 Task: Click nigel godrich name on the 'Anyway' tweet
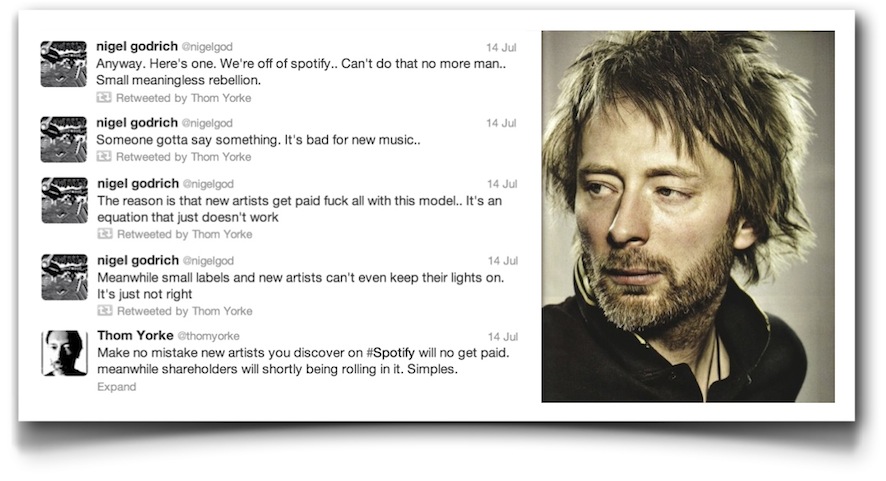[x=137, y=46]
